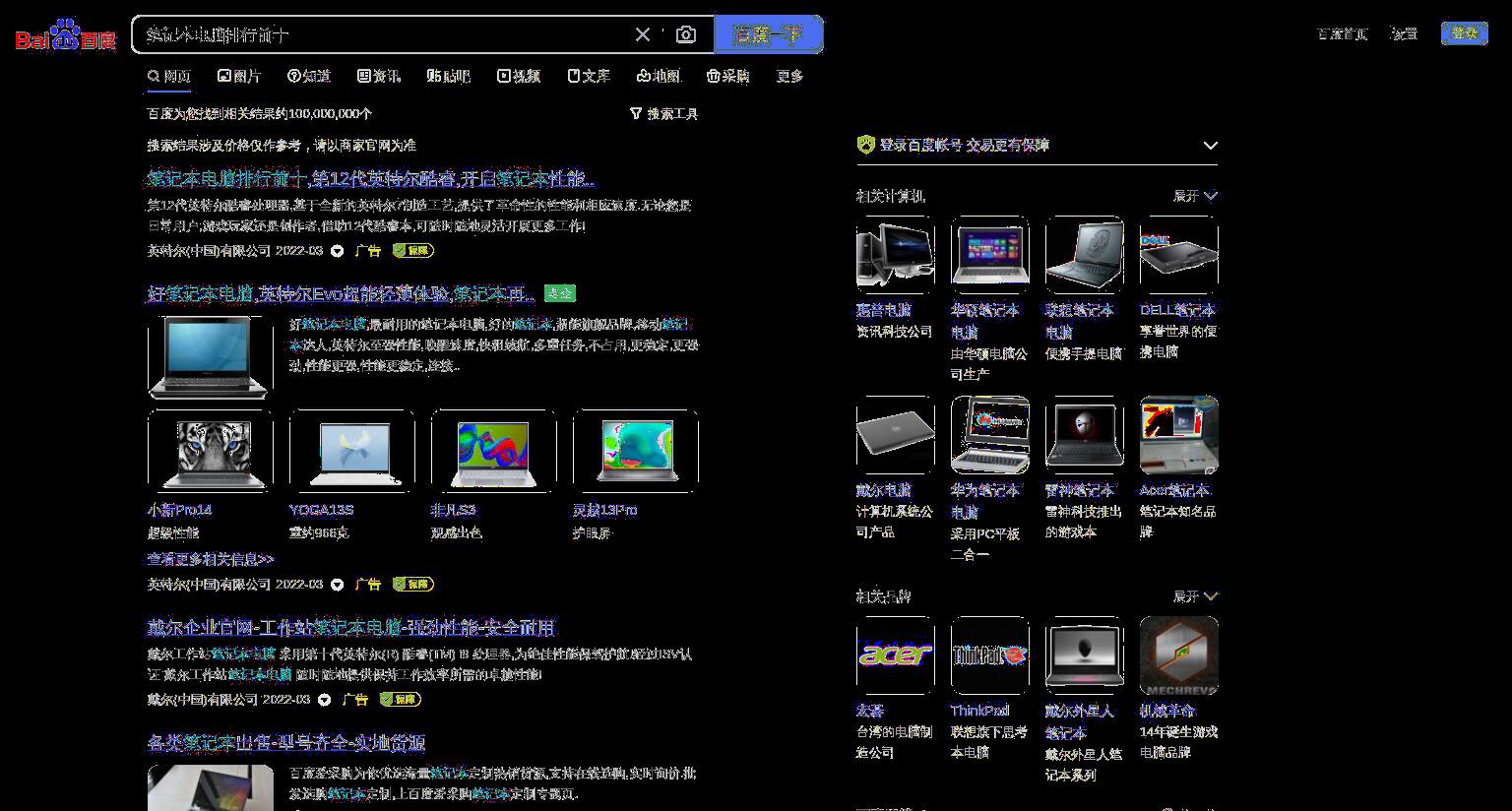
Task: Click shield icon beside 登录百度帐号
Action: [x=865, y=145]
